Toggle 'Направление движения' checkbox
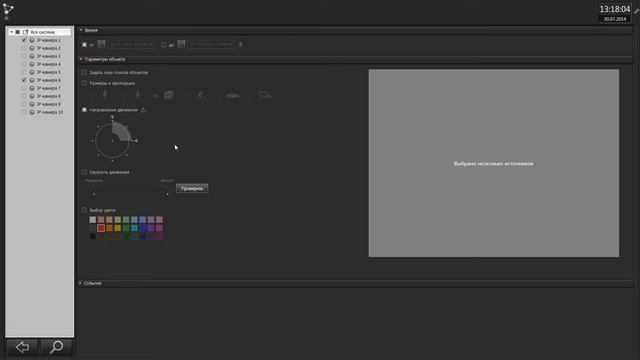Viewport: 640px width, 360px height. click(x=84, y=110)
